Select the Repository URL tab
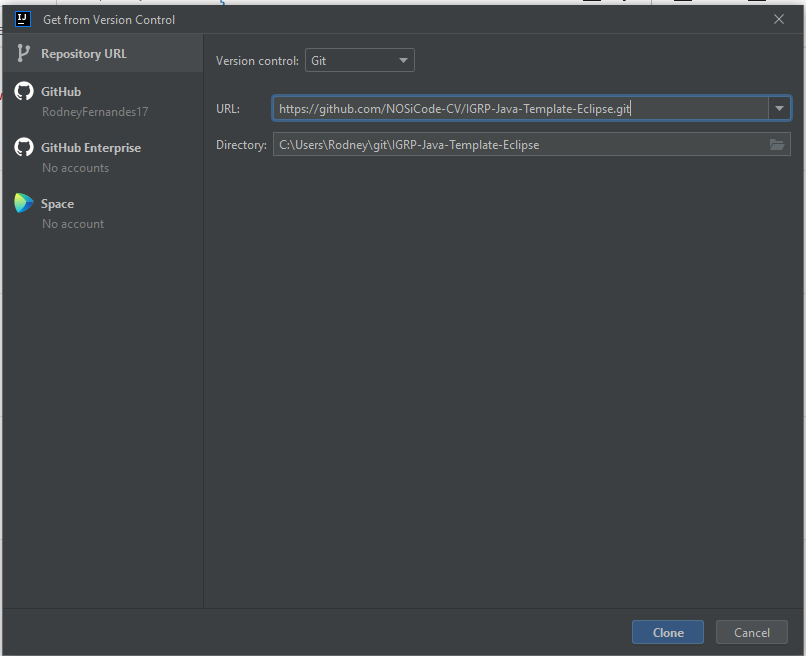 click(x=103, y=53)
